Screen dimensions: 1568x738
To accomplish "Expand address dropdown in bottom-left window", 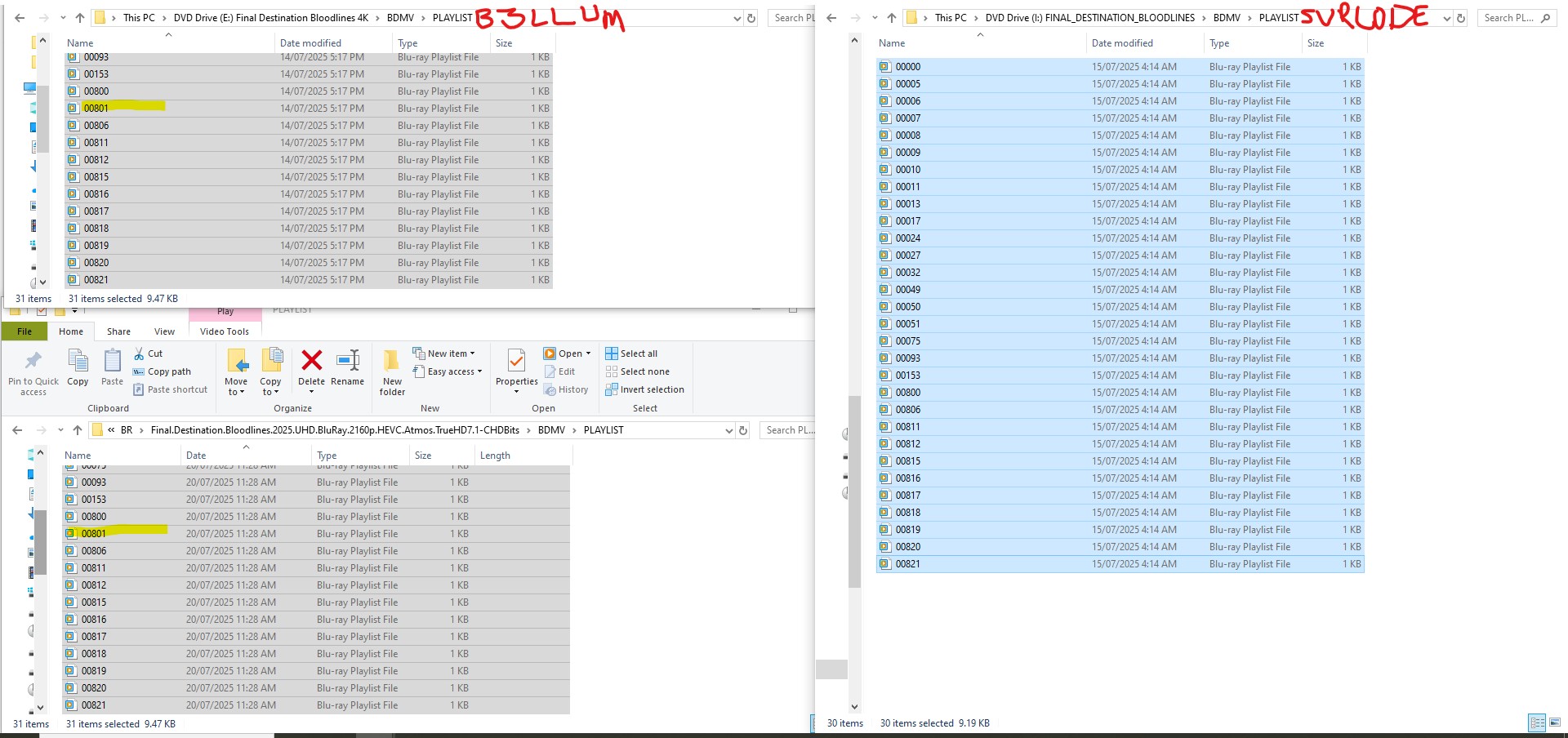I will [x=729, y=430].
